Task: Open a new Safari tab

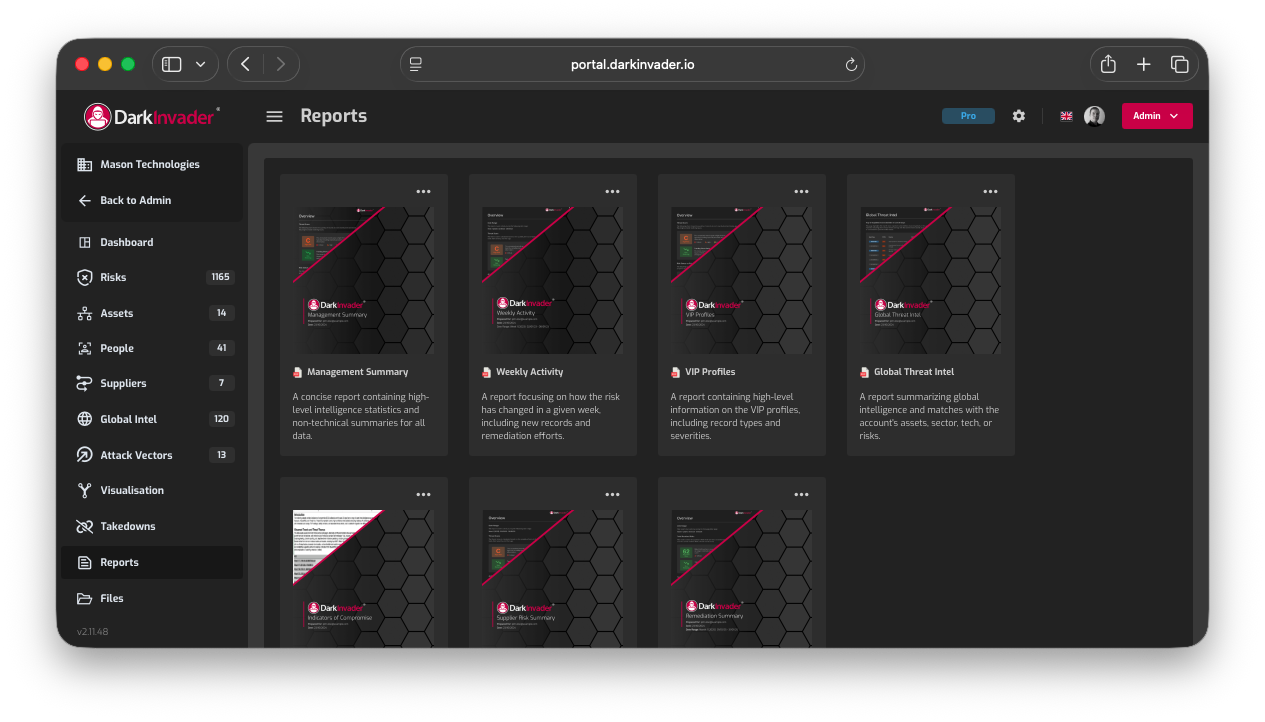Action: tap(1144, 64)
